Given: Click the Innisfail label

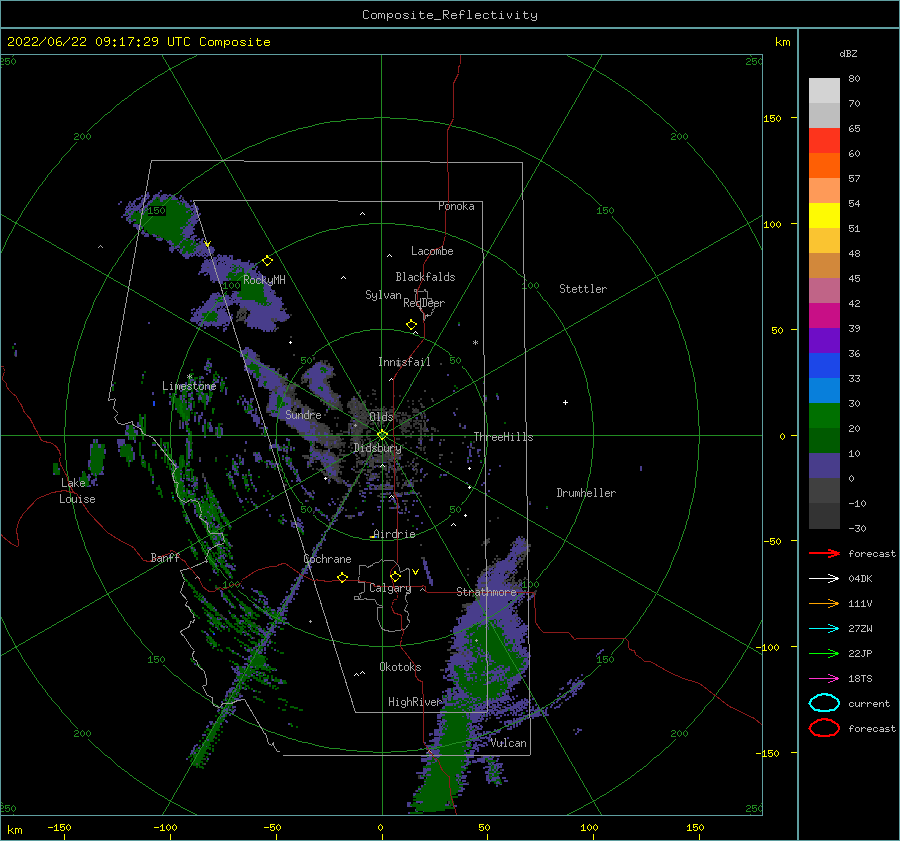Looking at the screenshot, I should click(x=404, y=362).
